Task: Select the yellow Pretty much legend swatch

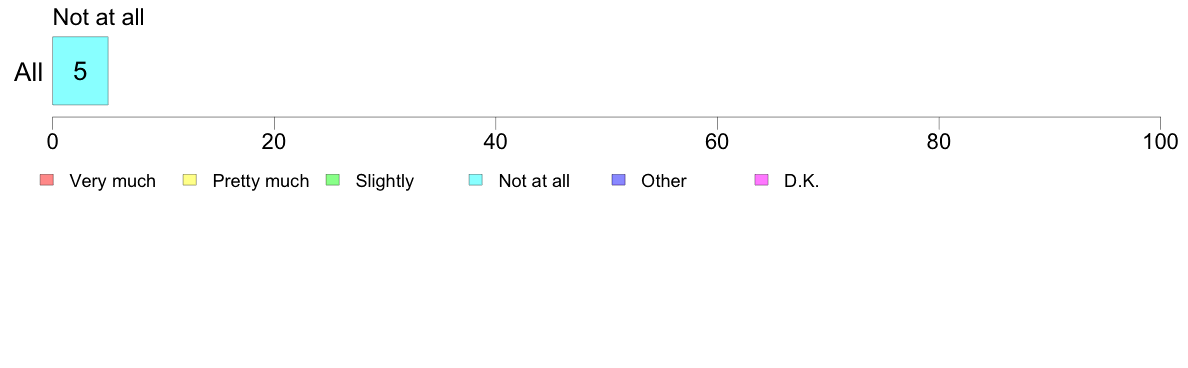Action: coord(189,180)
